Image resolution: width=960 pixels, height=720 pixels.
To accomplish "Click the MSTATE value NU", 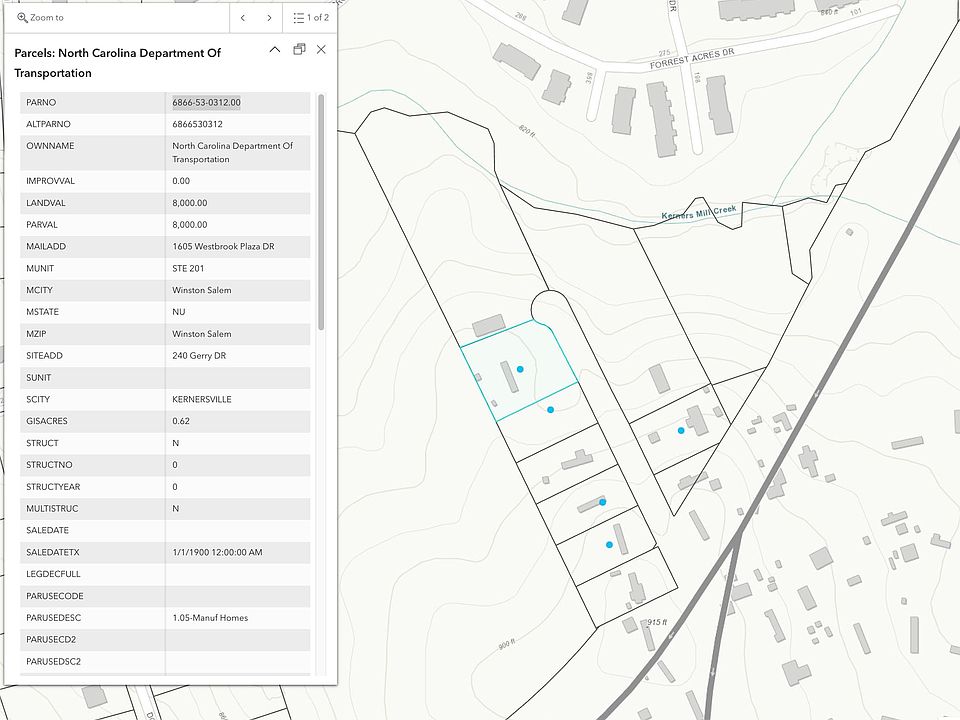I will tap(179, 312).
